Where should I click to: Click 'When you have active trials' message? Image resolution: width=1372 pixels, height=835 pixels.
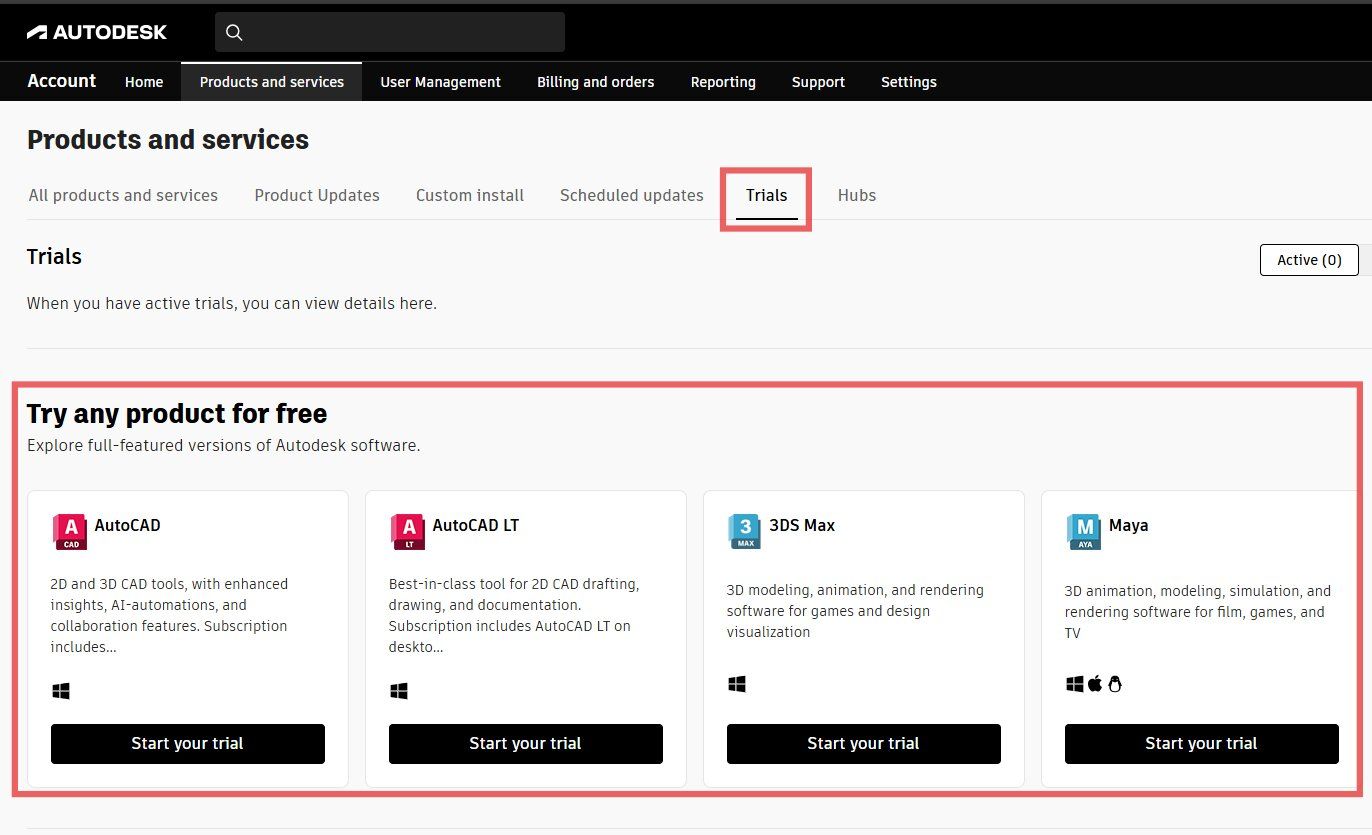(x=232, y=303)
